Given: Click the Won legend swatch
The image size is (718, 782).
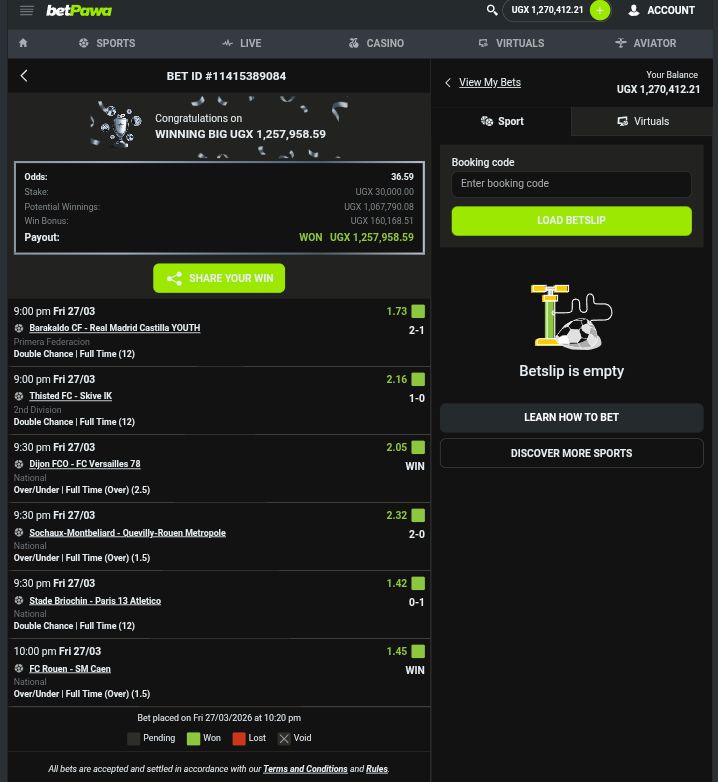Looking at the screenshot, I should [x=193, y=739].
